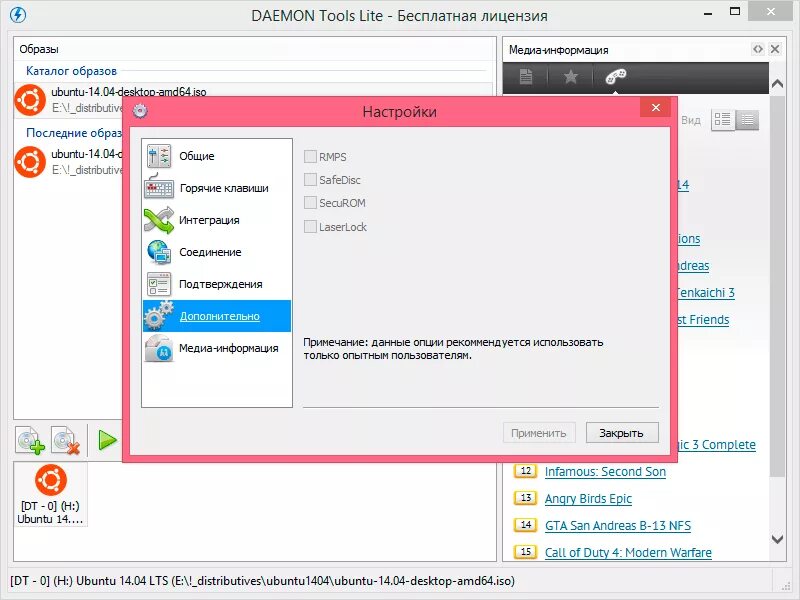Click the status bar DT-0 Ubuntu path text
Image resolution: width=800 pixels, height=600 pixels.
click(262, 581)
